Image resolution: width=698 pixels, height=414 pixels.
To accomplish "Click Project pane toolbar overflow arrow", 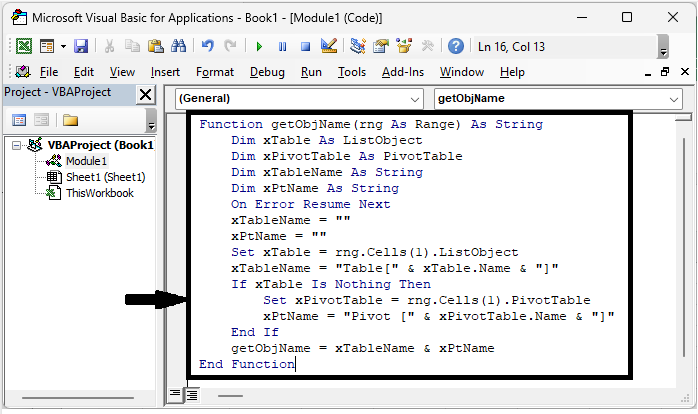I will 151,120.
